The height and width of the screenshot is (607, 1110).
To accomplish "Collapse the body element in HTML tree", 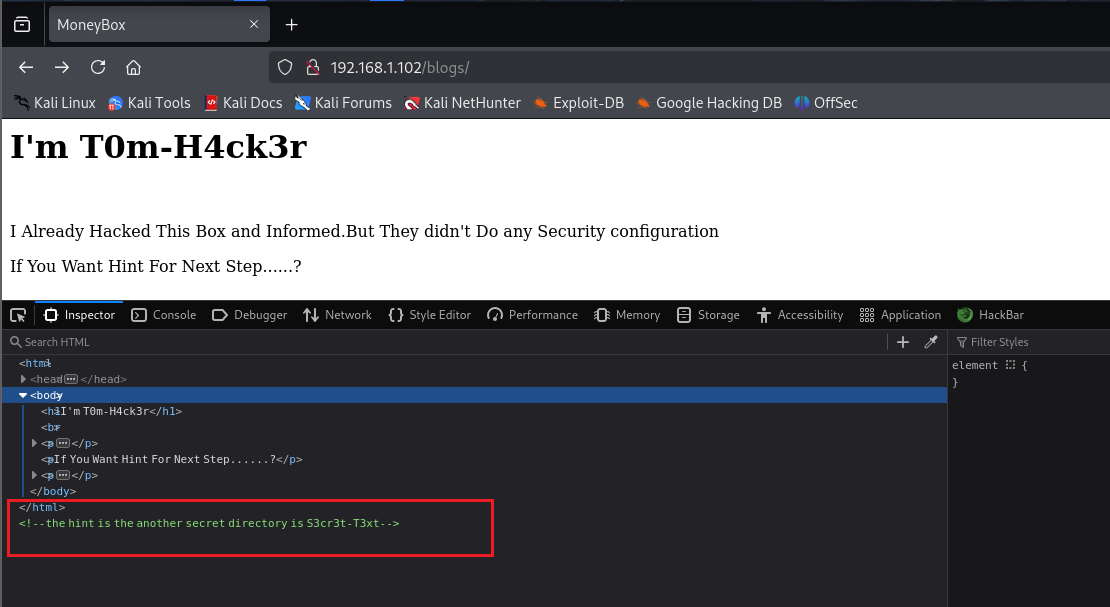I will point(23,395).
